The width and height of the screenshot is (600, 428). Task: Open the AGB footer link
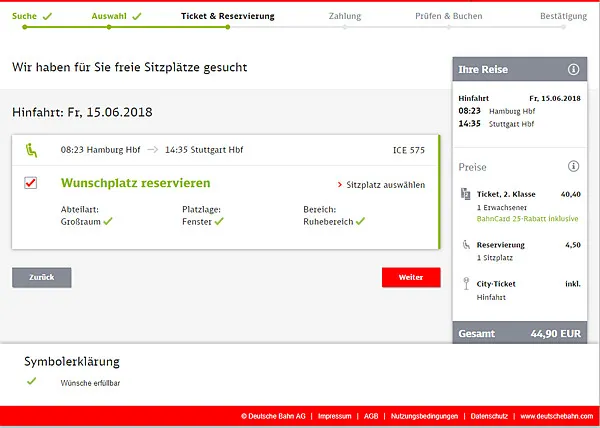[371, 416]
